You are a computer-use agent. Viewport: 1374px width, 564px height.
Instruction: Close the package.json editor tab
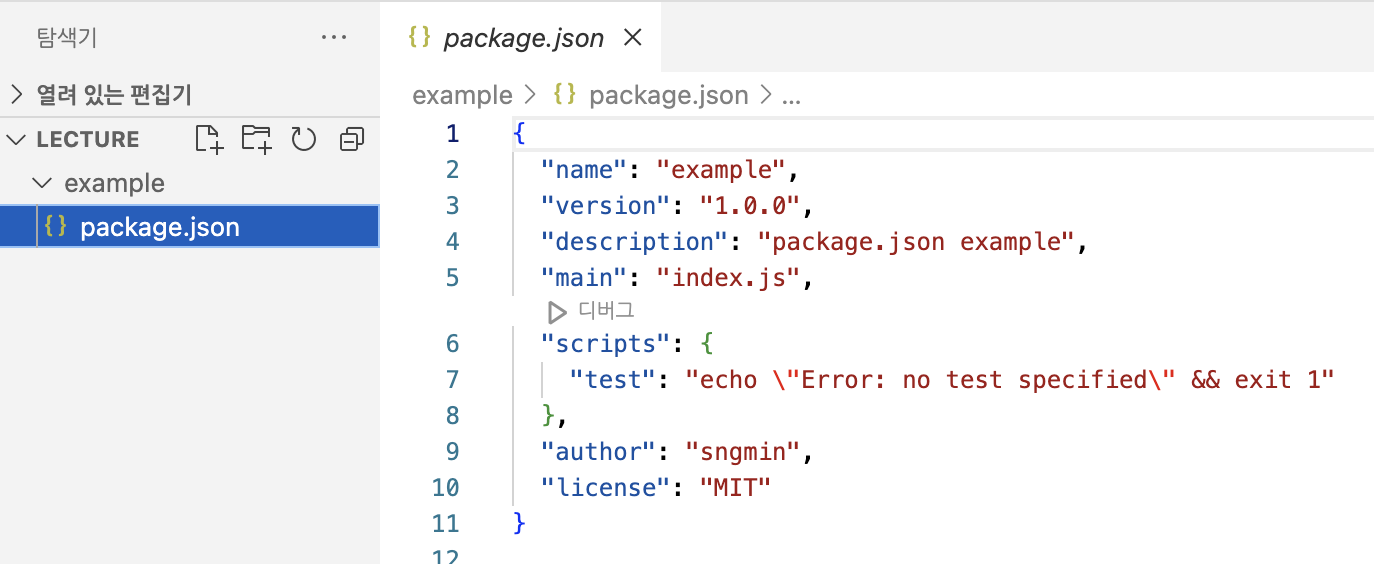[x=632, y=38]
